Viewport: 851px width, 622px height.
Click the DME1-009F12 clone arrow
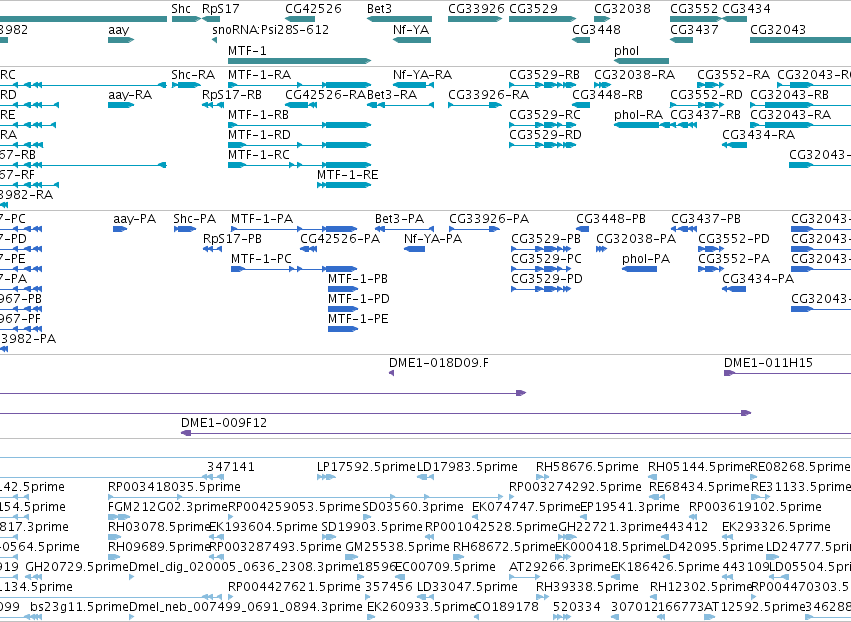tap(516, 433)
